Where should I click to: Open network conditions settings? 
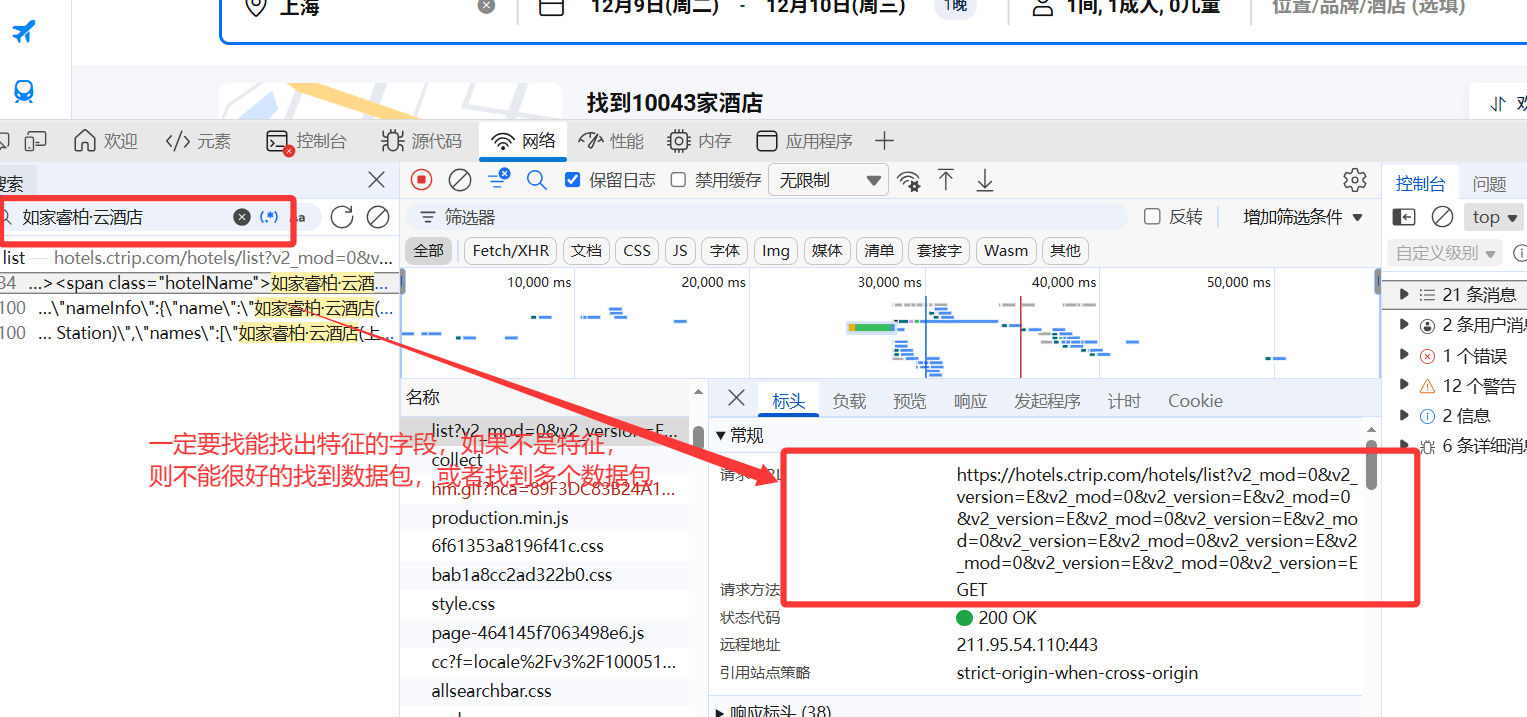click(908, 180)
